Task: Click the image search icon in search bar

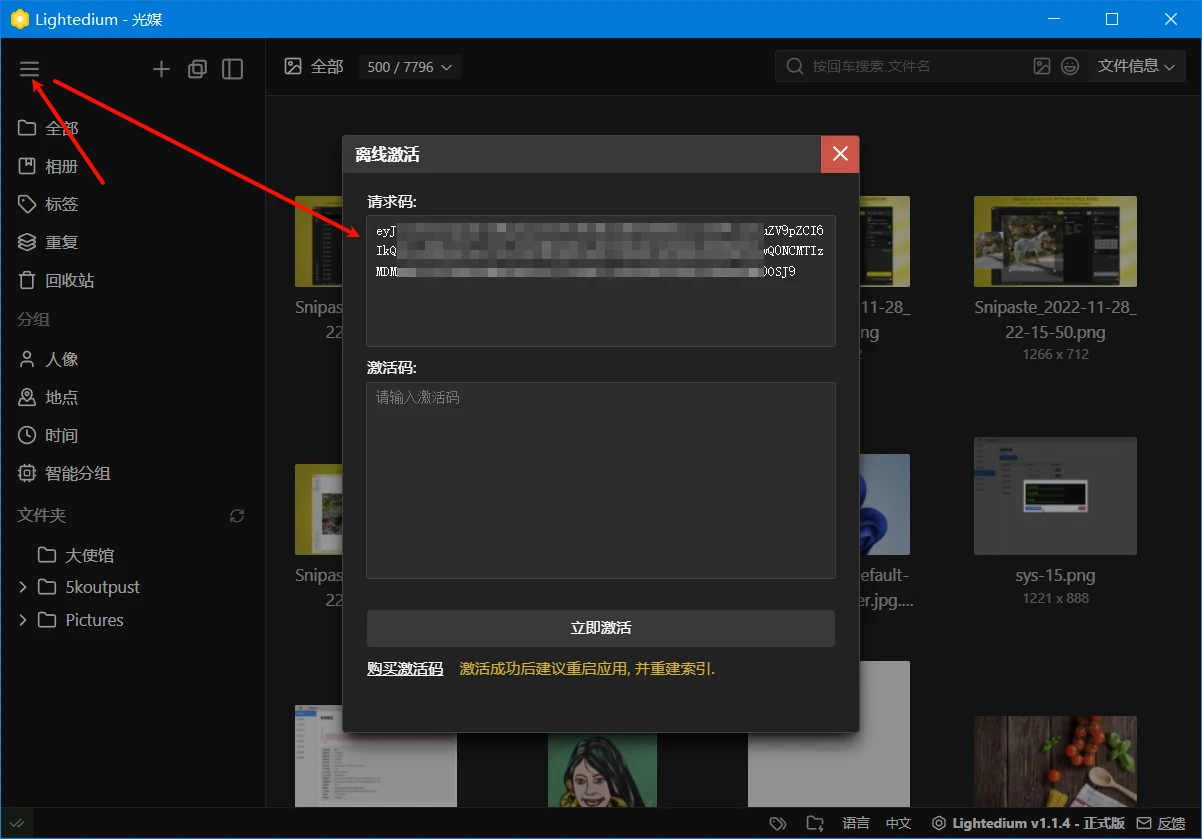Action: (1041, 66)
